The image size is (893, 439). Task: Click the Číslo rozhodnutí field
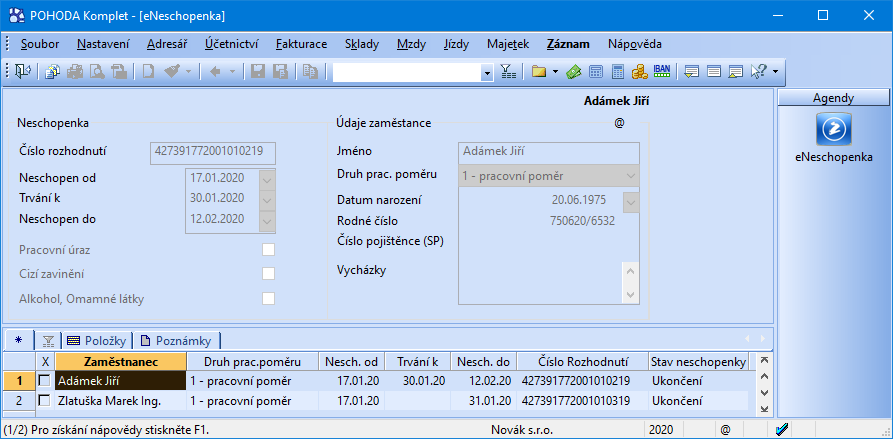[212, 152]
